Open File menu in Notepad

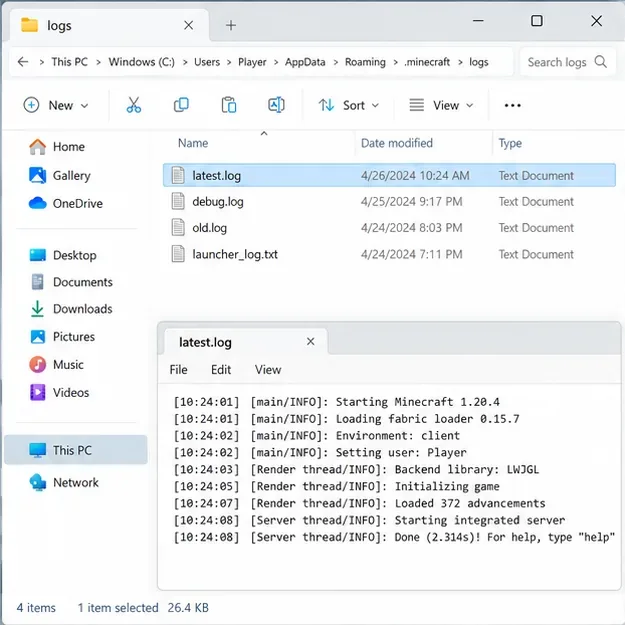tap(178, 370)
